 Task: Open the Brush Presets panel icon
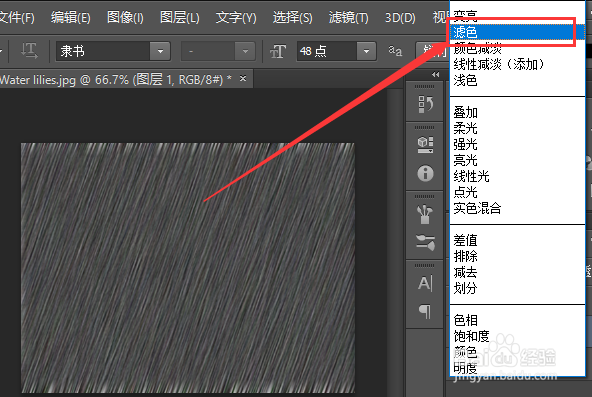[x=425, y=242]
